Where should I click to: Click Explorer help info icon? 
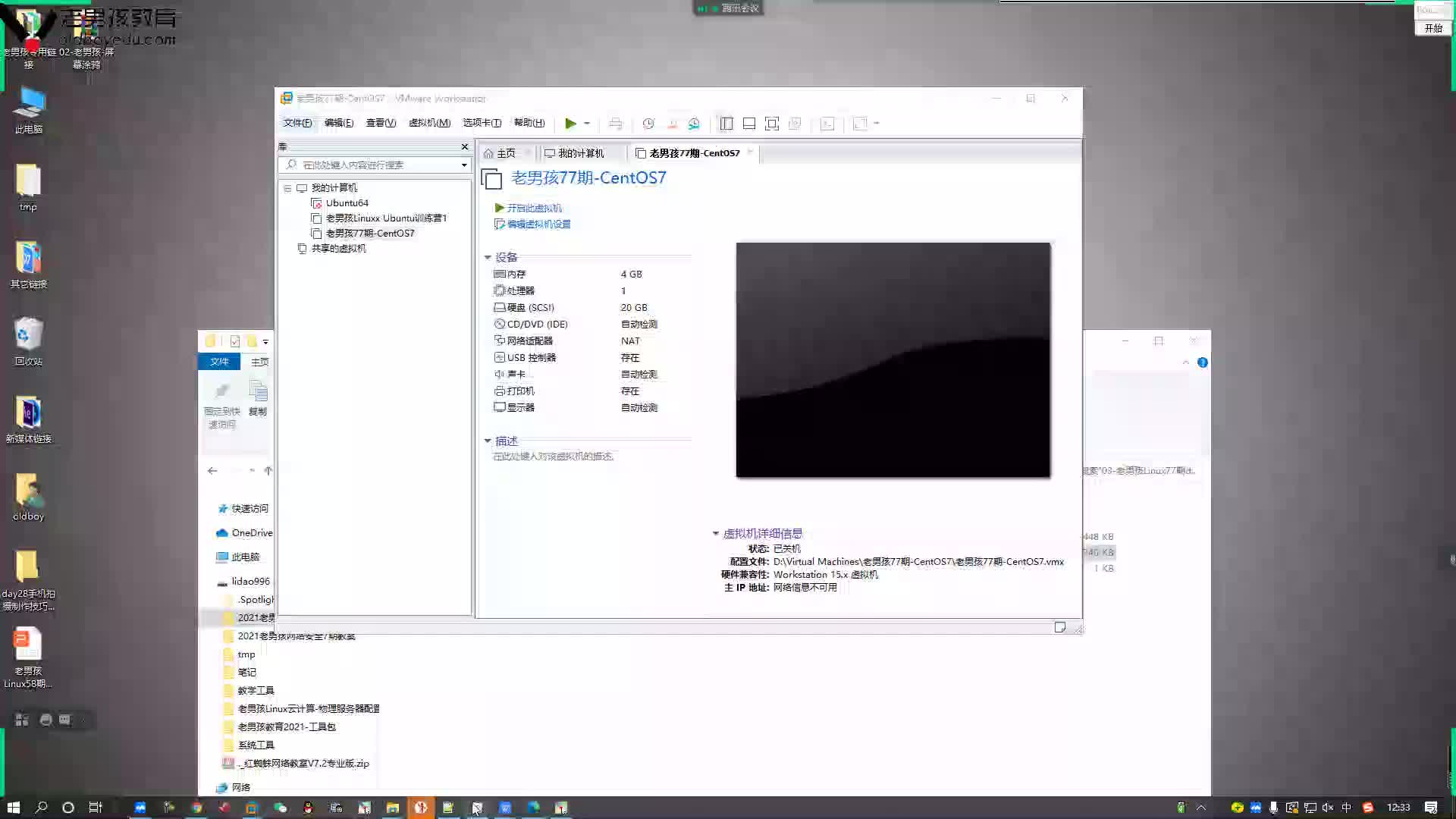tap(1203, 362)
